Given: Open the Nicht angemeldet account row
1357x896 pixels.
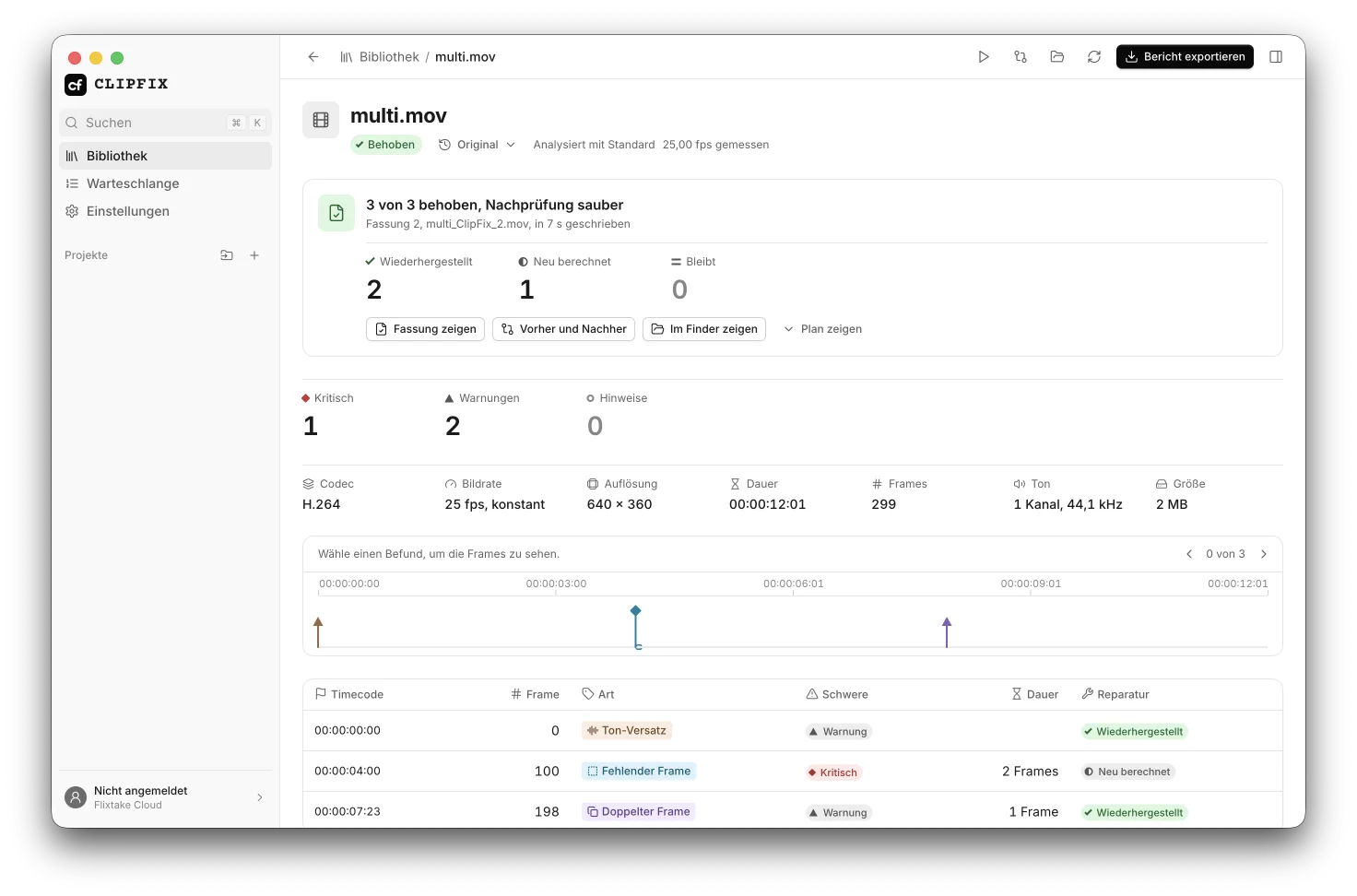Looking at the screenshot, I should [x=166, y=797].
